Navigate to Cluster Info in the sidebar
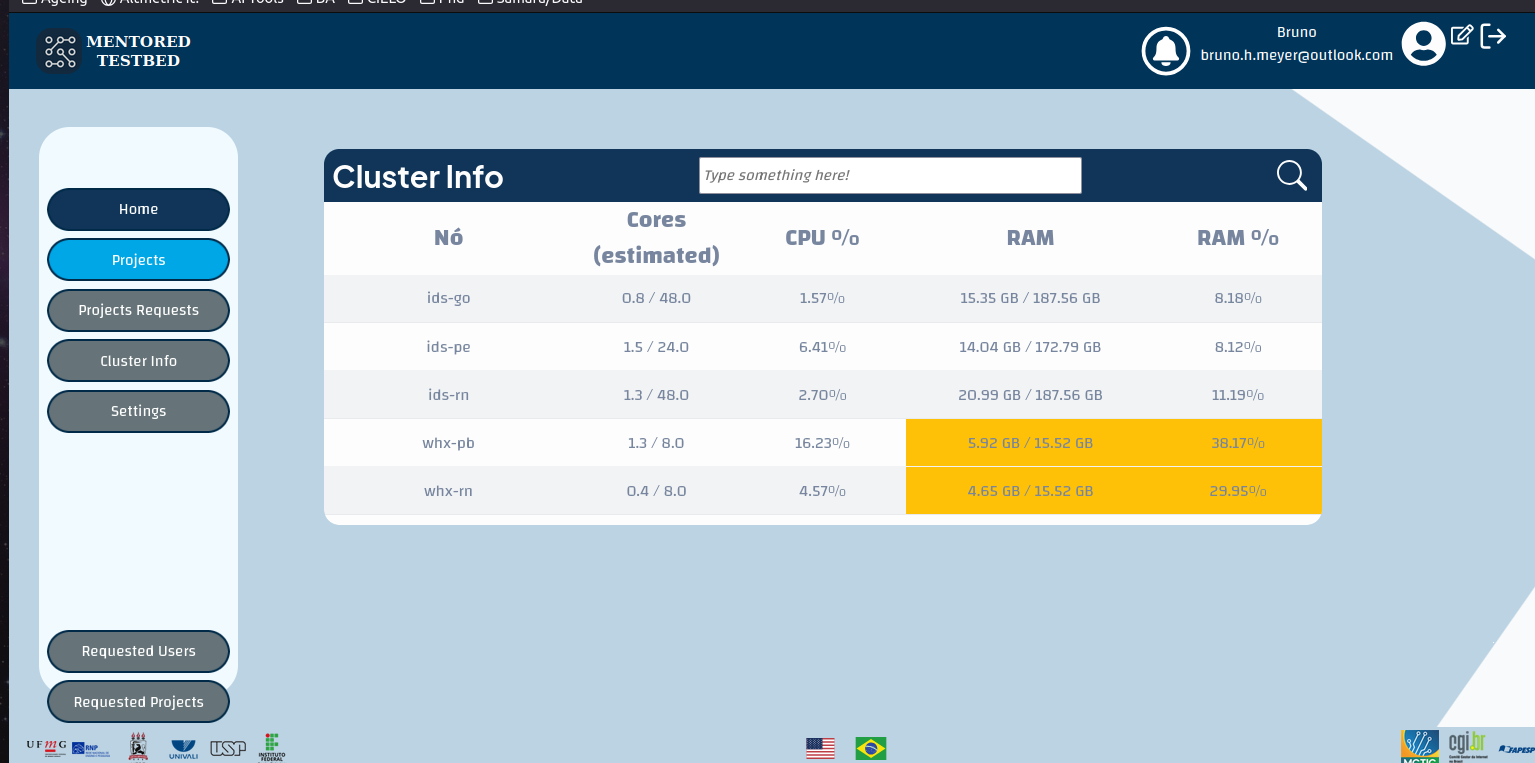 coord(138,360)
